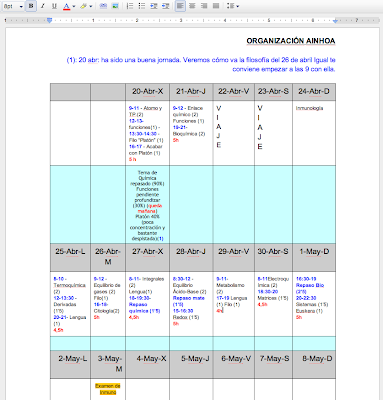This screenshot has height=400, width=383.
Task: Select the 29-Abr-V header cell
Action: (x=234, y=257)
